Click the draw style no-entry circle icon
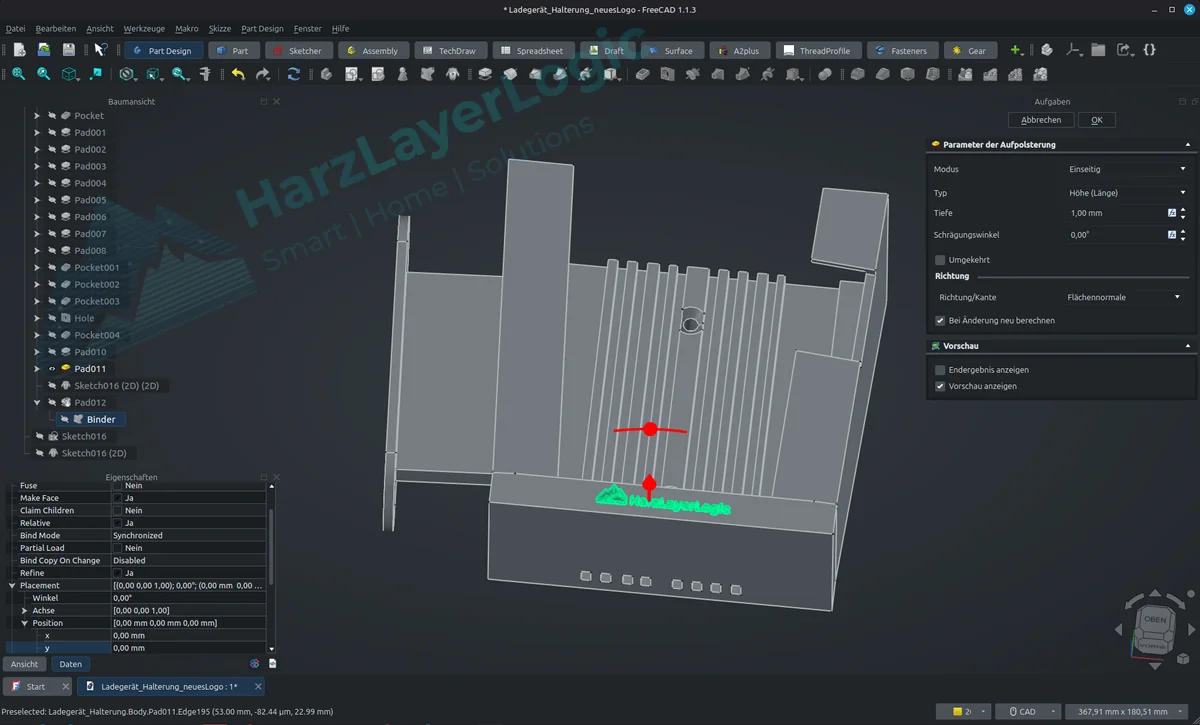The width and height of the screenshot is (1200, 725). tap(127, 74)
